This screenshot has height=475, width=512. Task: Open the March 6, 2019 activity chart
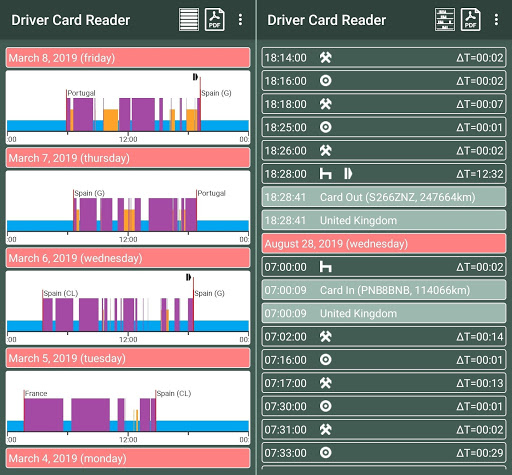pos(128,308)
